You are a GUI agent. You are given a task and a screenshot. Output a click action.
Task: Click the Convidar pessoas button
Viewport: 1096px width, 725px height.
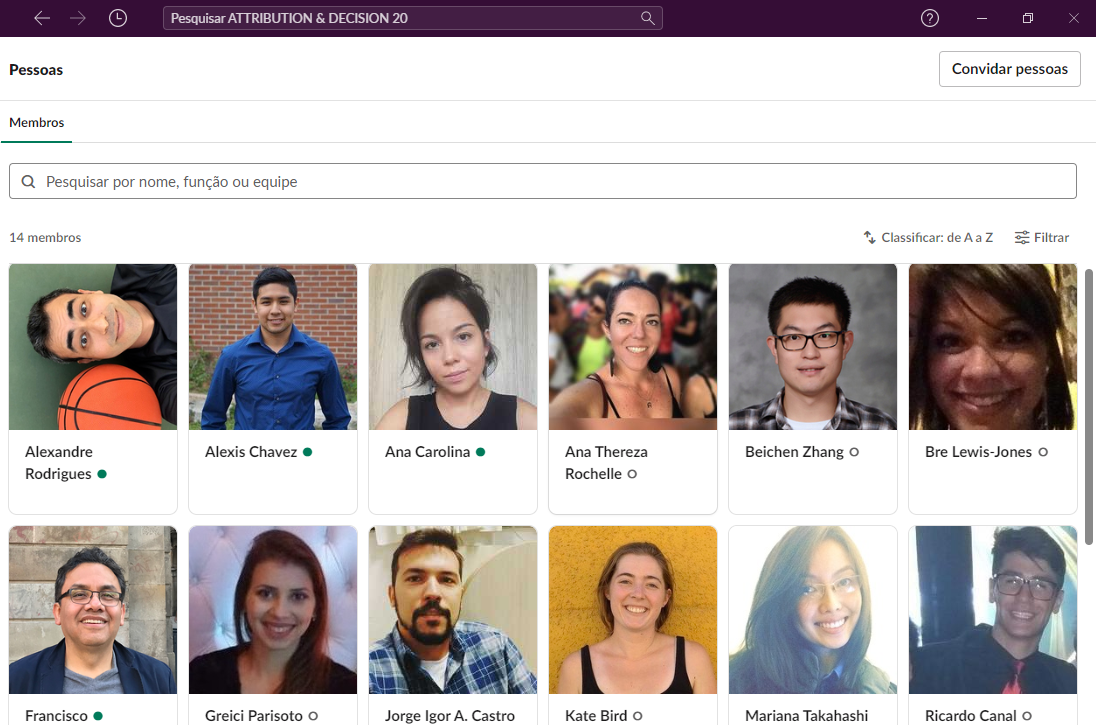1009,69
